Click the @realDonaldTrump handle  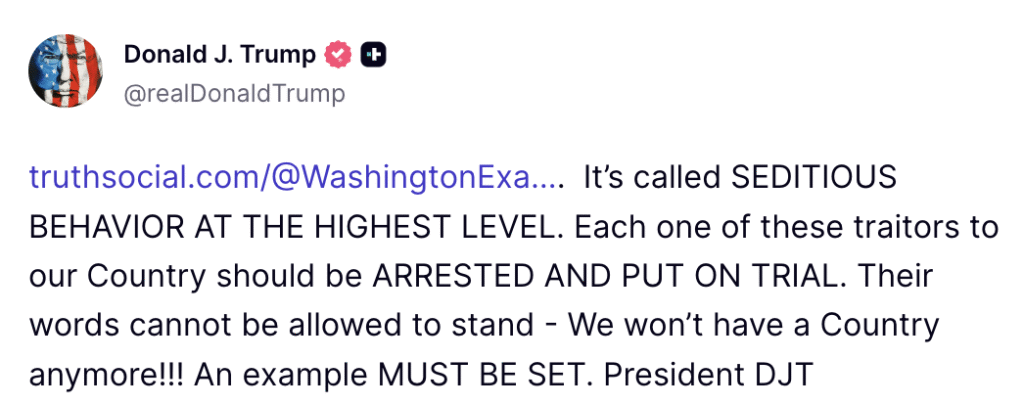(x=234, y=94)
